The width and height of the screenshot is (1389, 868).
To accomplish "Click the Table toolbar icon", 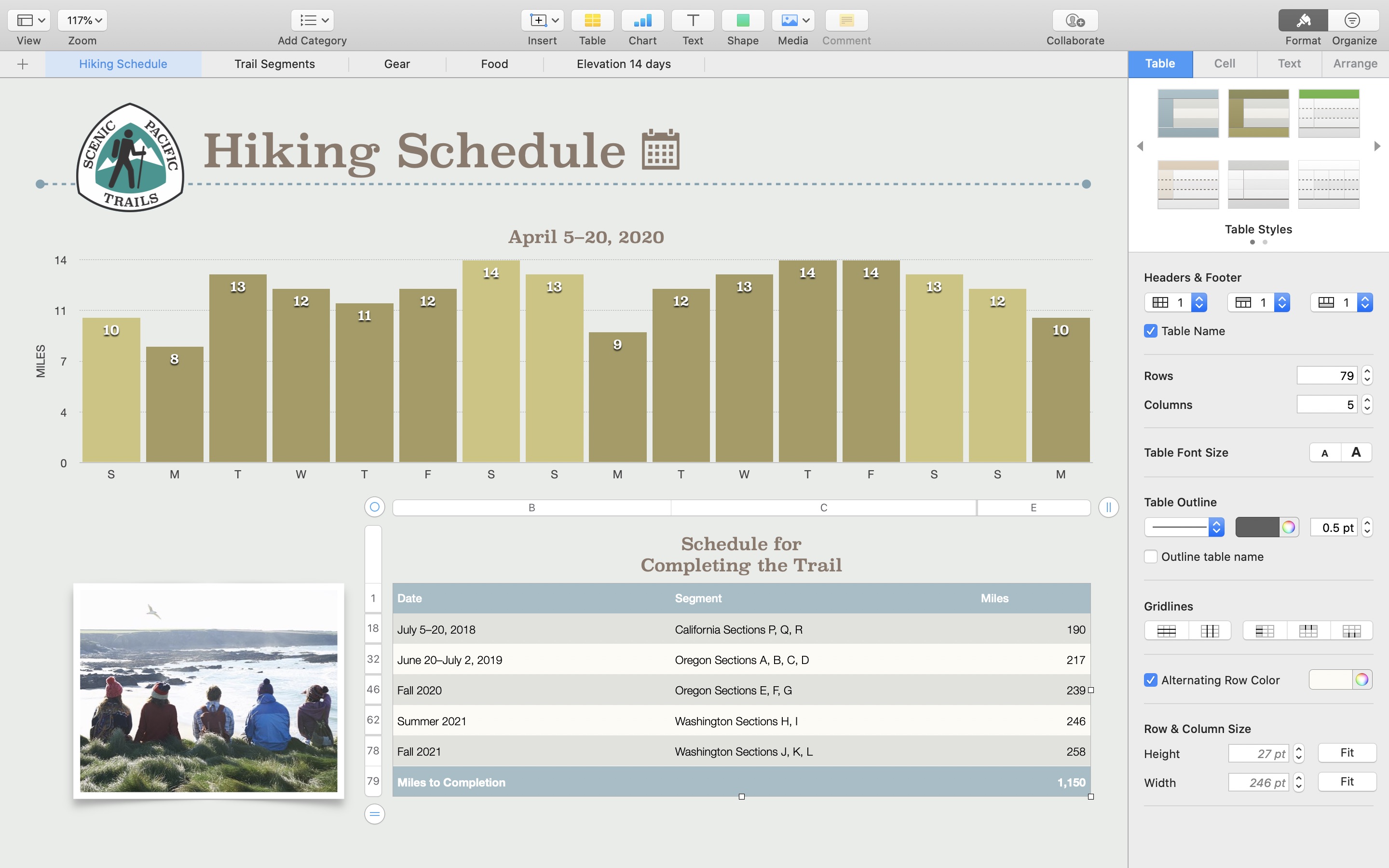I will point(592,21).
